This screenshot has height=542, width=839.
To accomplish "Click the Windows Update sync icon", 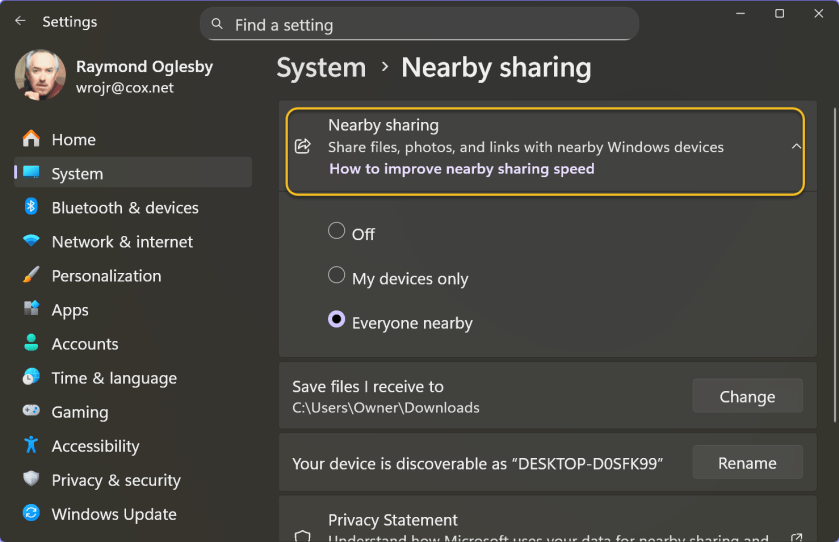I will [31, 513].
